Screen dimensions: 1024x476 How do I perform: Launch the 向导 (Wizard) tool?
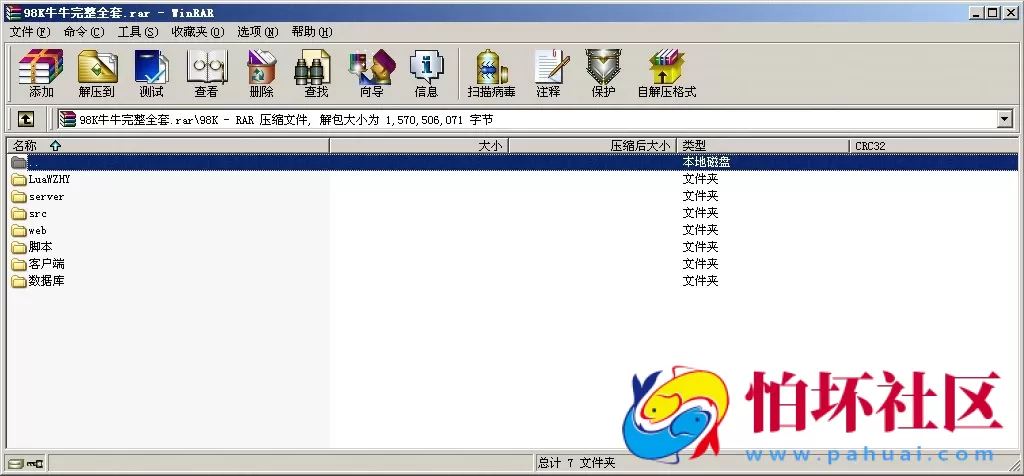click(372, 74)
